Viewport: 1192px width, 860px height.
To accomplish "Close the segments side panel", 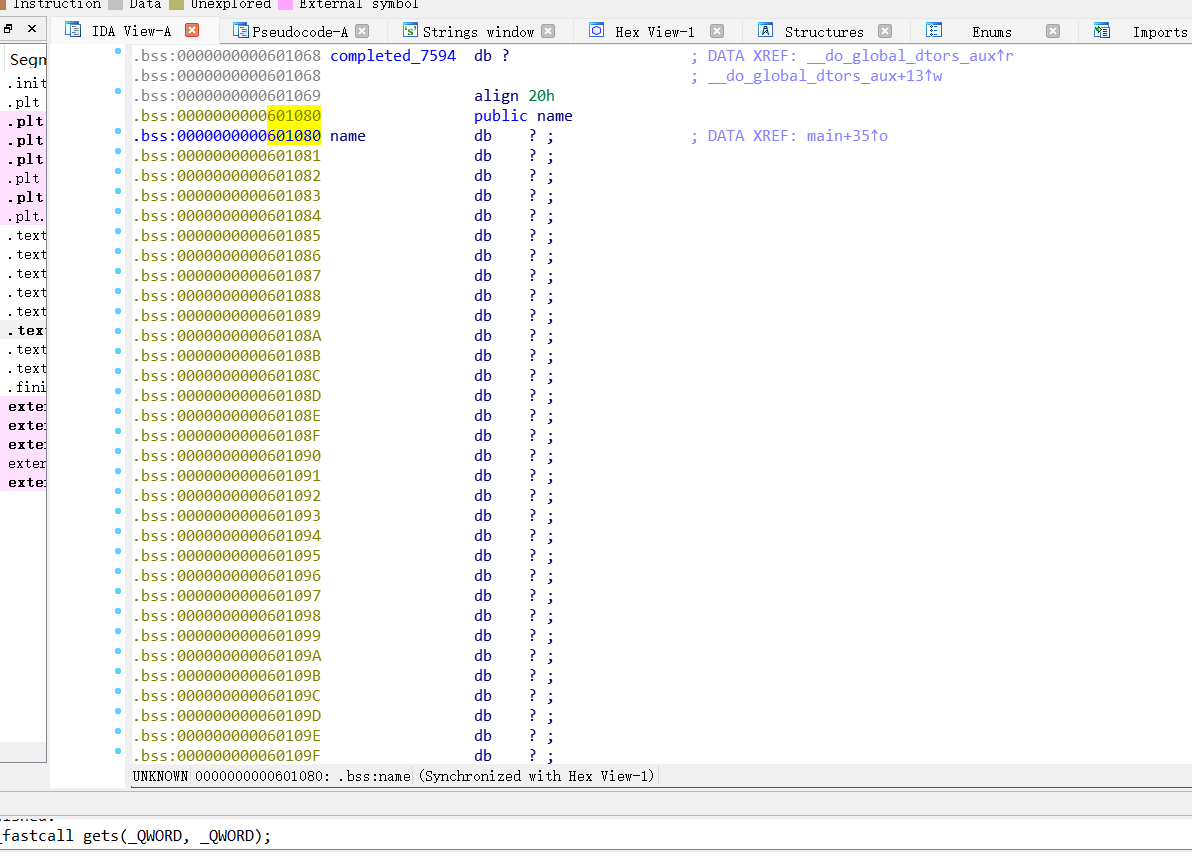I will 32,29.
